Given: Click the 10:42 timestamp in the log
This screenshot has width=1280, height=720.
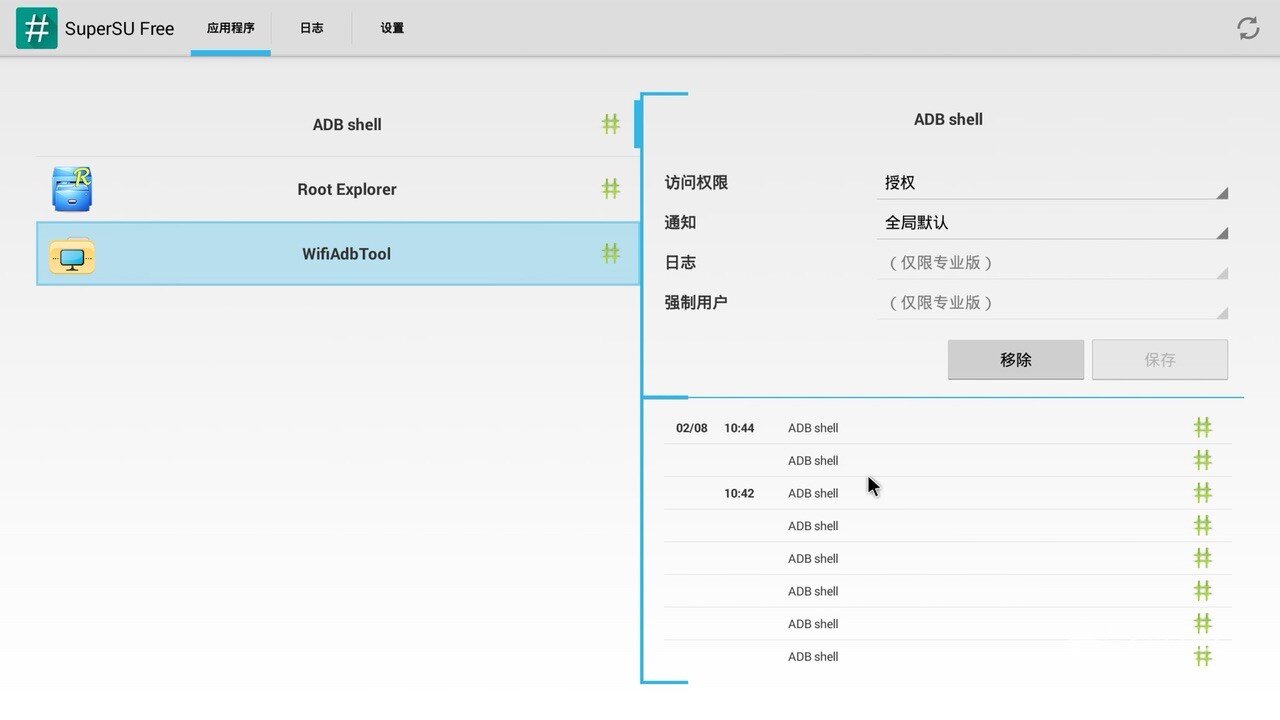Looking at the screenshot, I should 739,493.
